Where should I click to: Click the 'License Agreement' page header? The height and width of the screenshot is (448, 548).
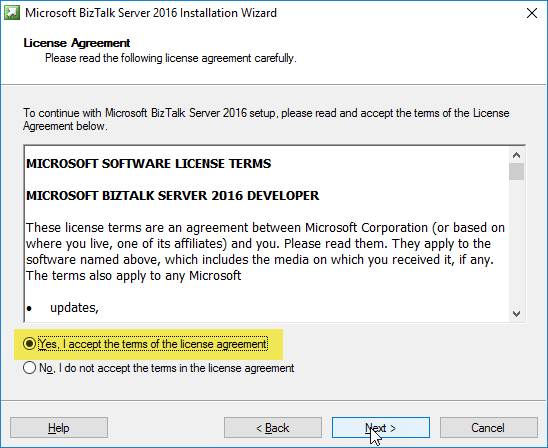tap(77, 43)
